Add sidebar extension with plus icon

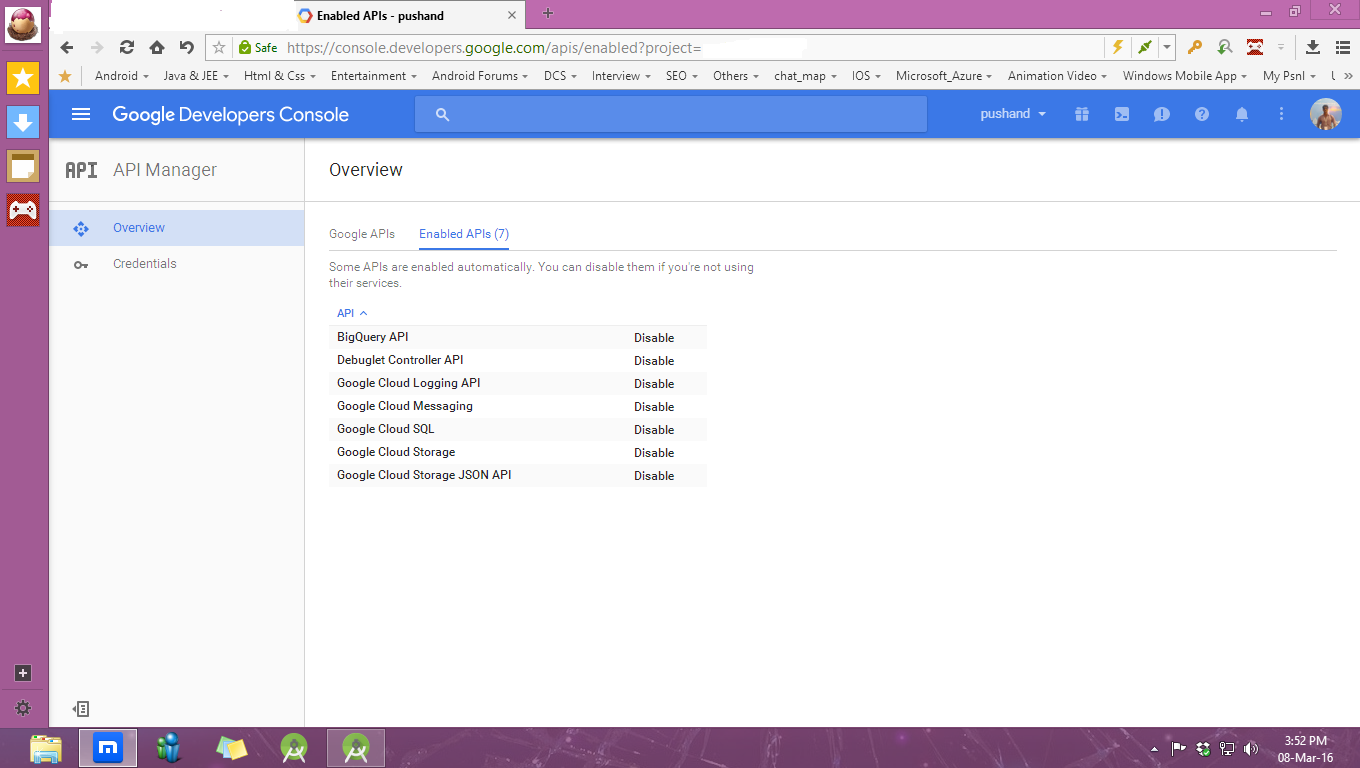[23, 673]
